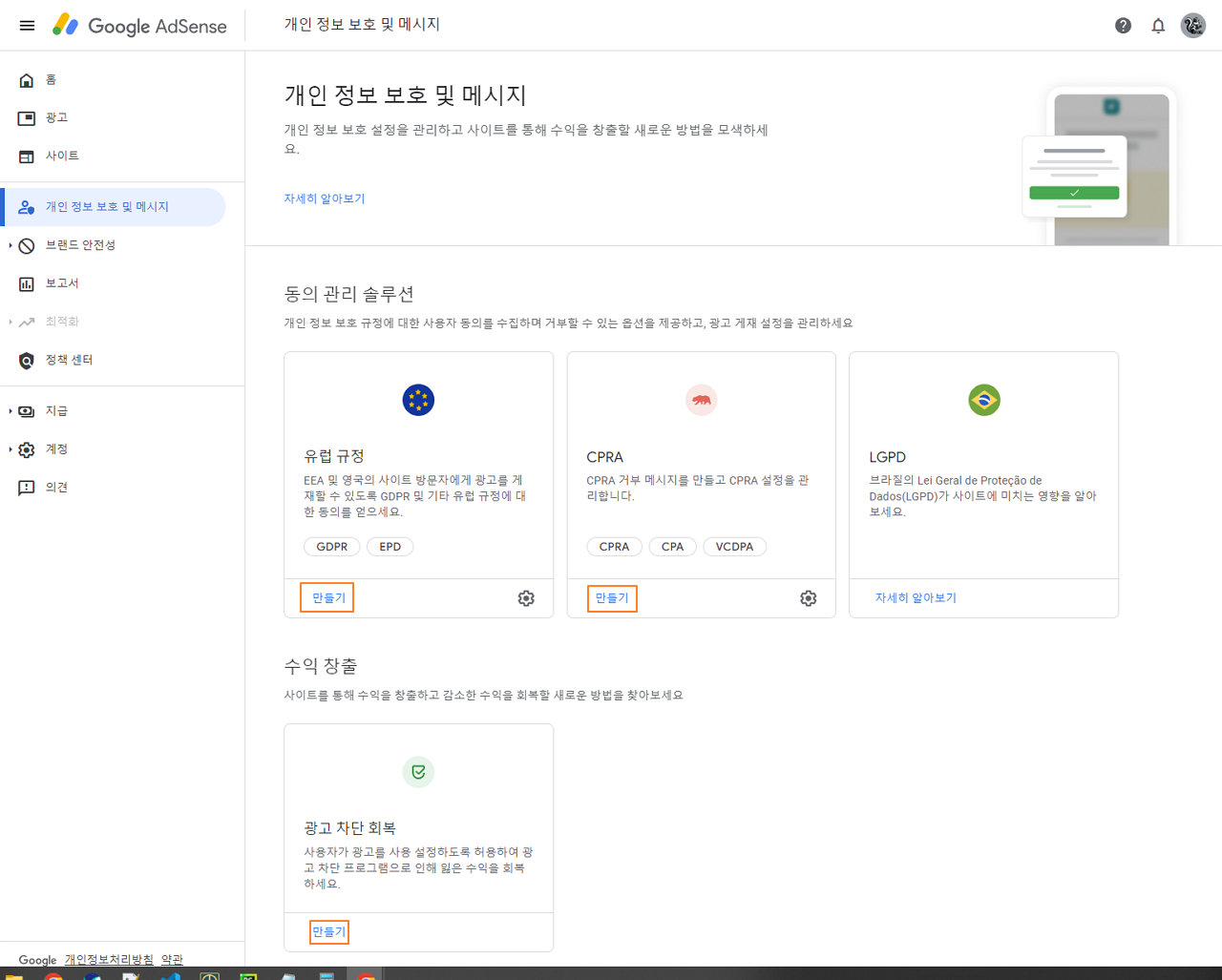Open the 개인정보처리방침 footer link
The height and width of the screenshot is (980, 1222).
(x=109, y=960)
